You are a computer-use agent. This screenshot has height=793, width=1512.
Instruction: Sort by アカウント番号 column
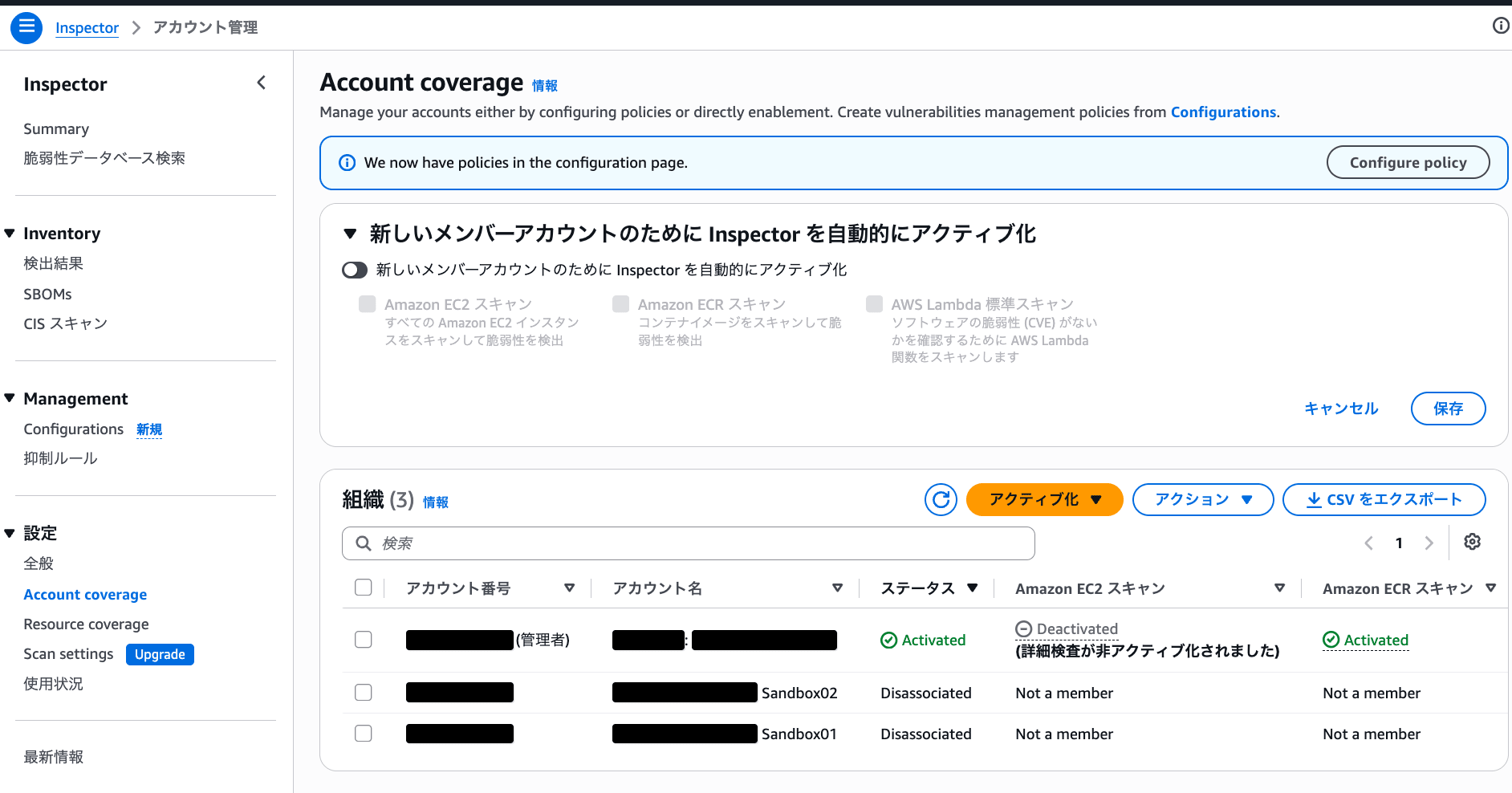569,588
